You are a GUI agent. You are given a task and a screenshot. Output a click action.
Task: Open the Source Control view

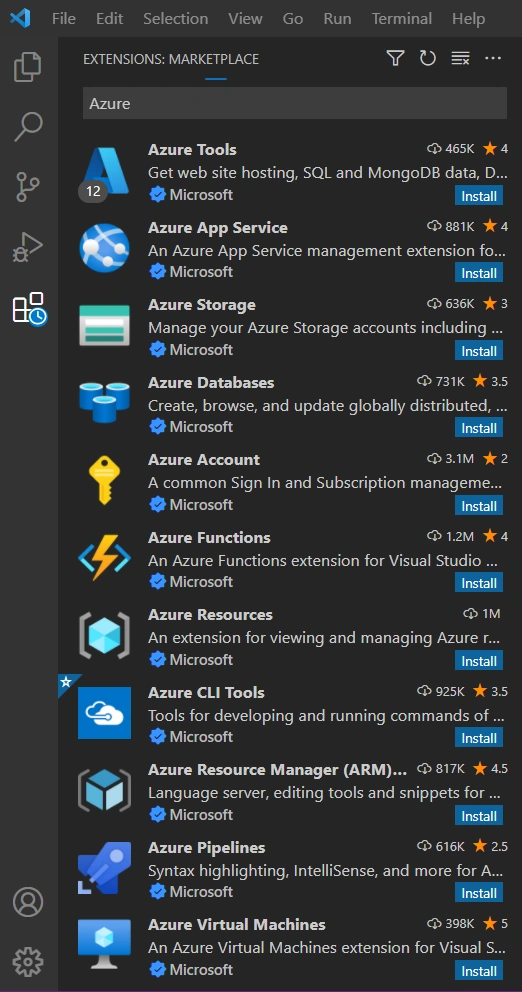(28, 186)
